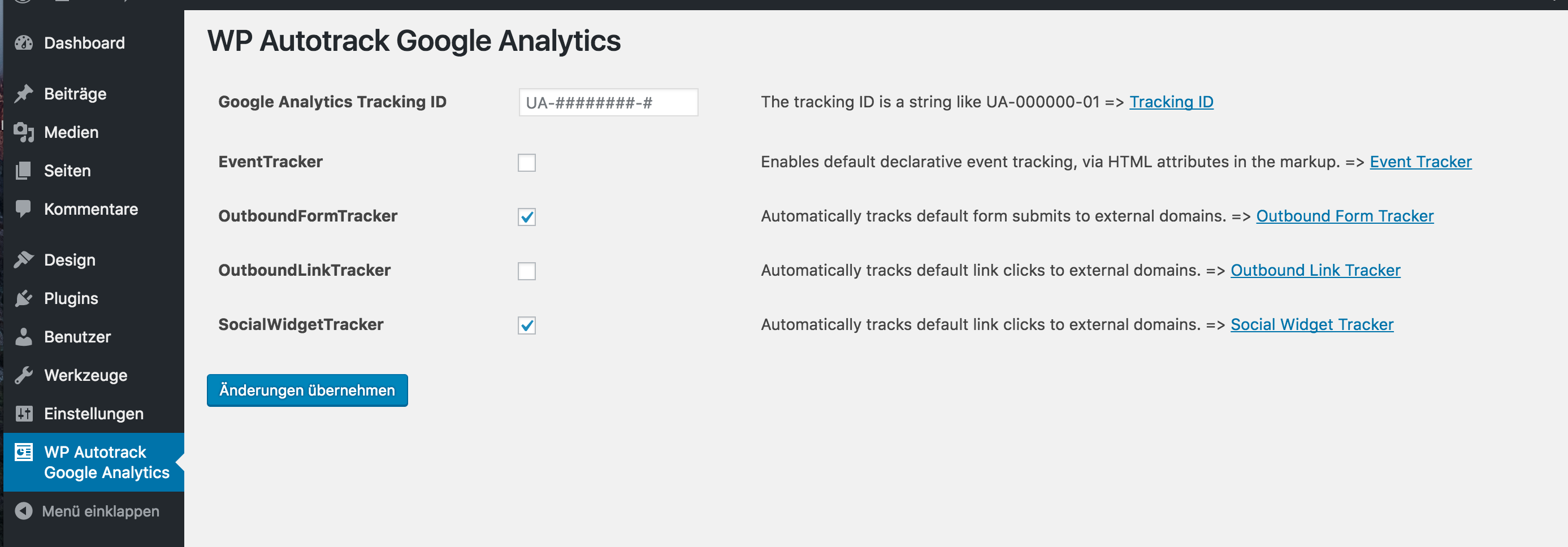Click the Seiten pages icon
1568x547 pixels.
tap(24, 170)
